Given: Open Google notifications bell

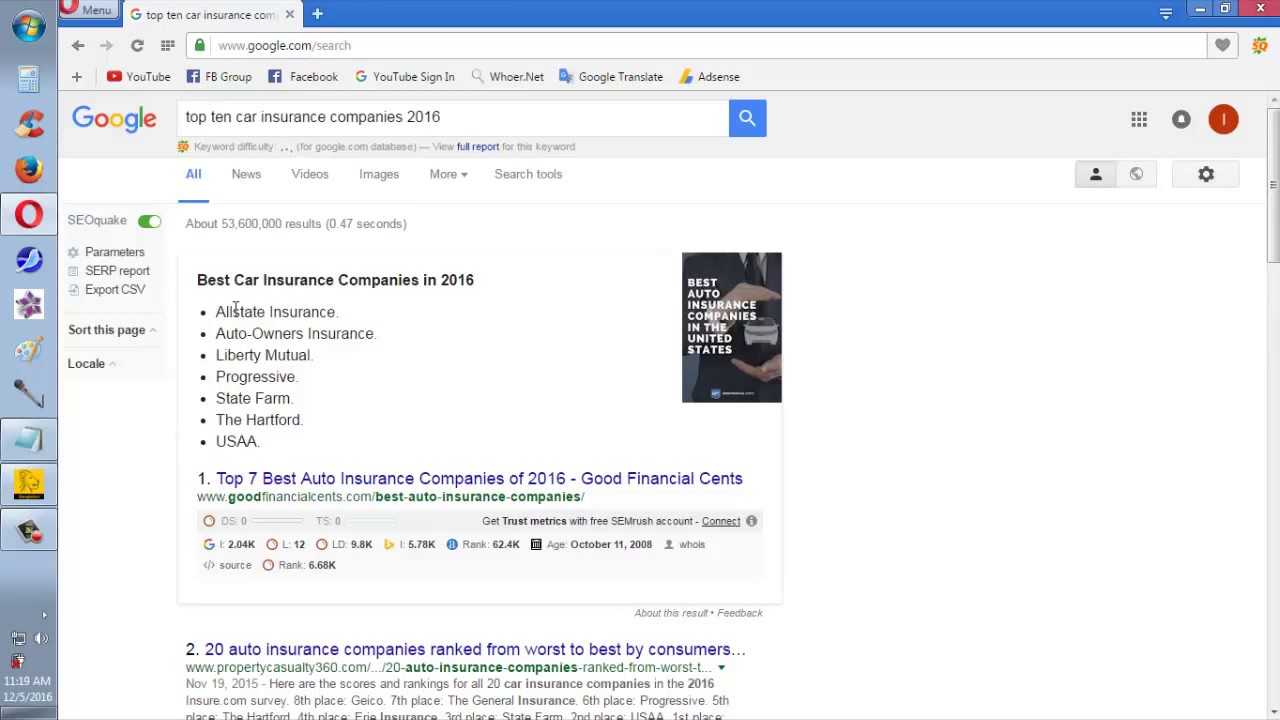Looking at the screenshot, I should [x=1181, y=119].
